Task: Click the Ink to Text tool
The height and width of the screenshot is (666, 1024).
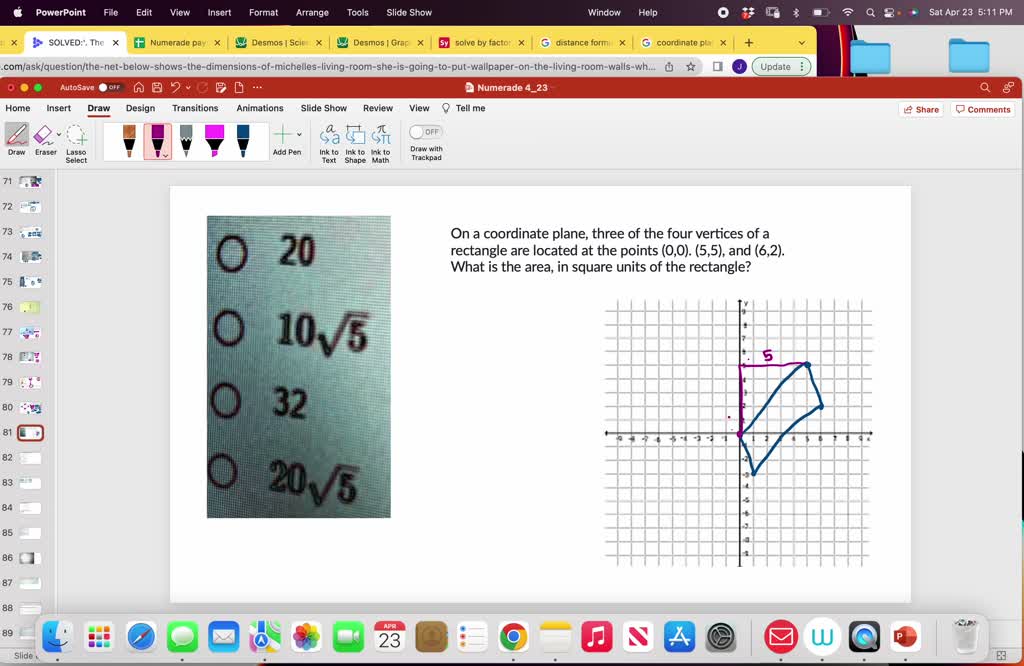Action: click(x=330, y=140)
